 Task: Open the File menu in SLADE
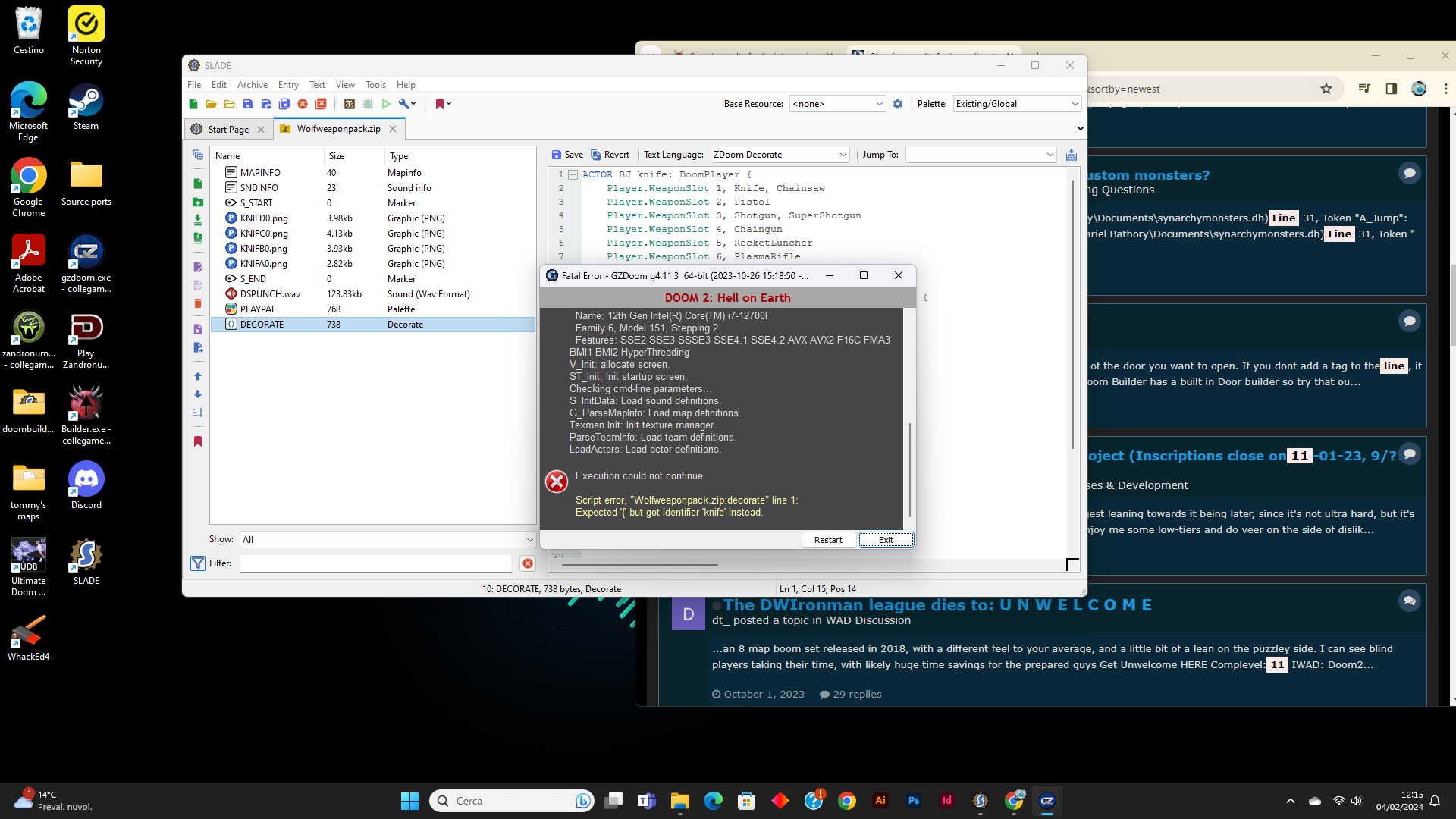pos(194,85)
